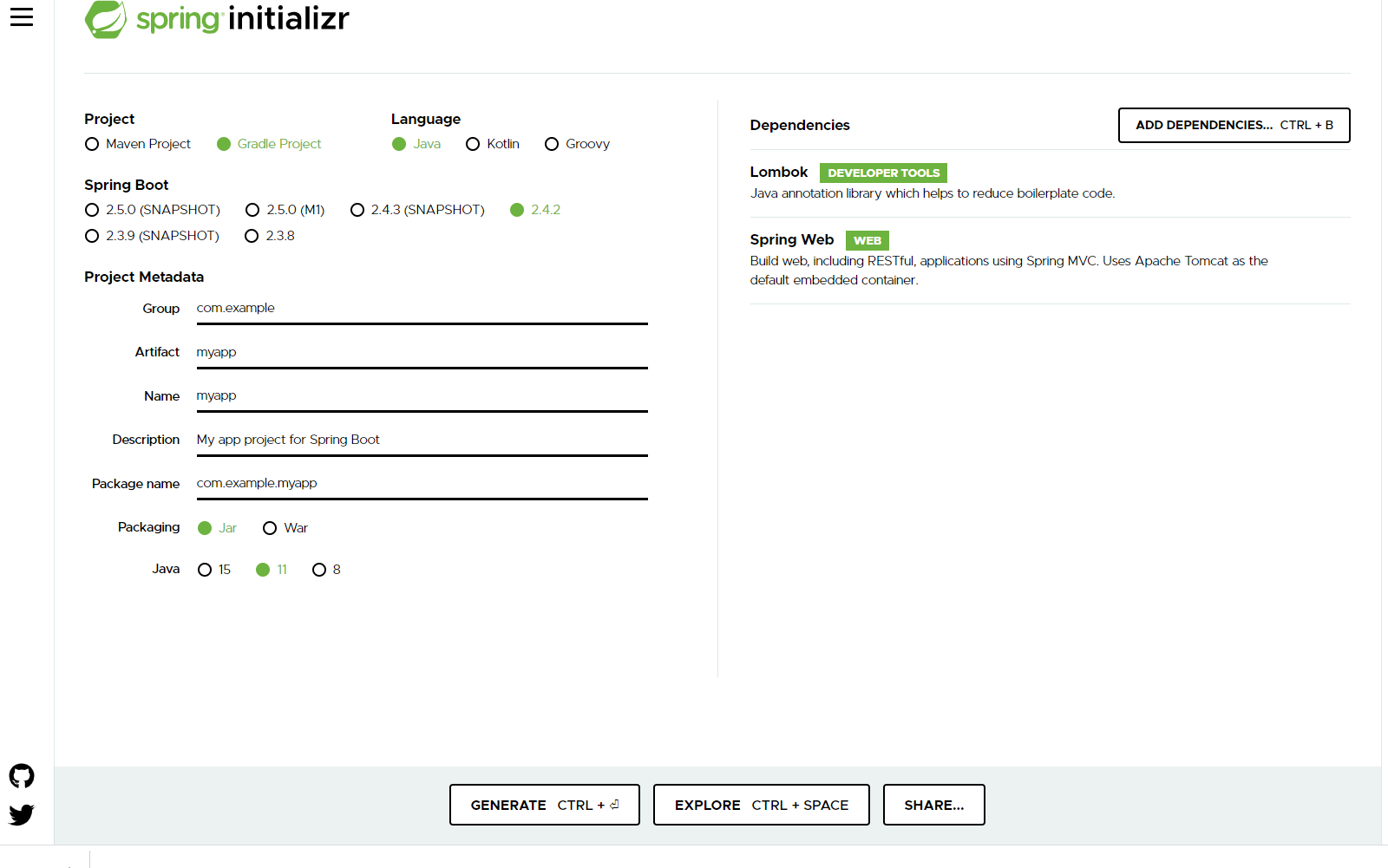Click the Language heading

(426, 119)
